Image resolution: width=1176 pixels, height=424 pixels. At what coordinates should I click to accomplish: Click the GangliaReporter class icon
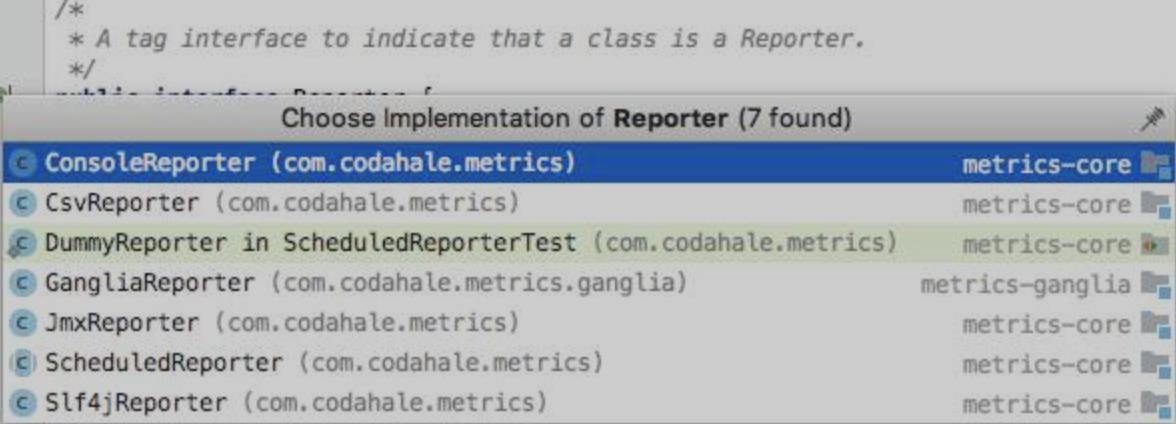[x=23, y=283]
